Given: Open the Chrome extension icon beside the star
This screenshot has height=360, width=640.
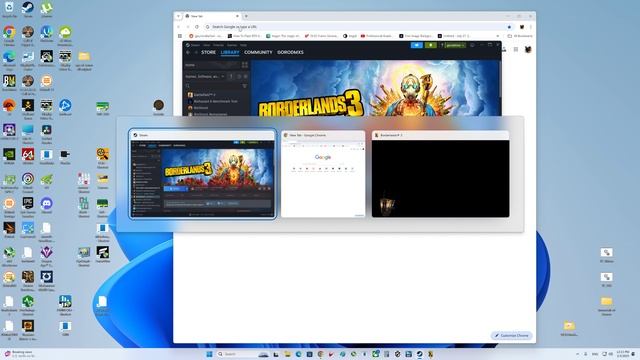Looking at the screenshot, I should tap(522, 27).
